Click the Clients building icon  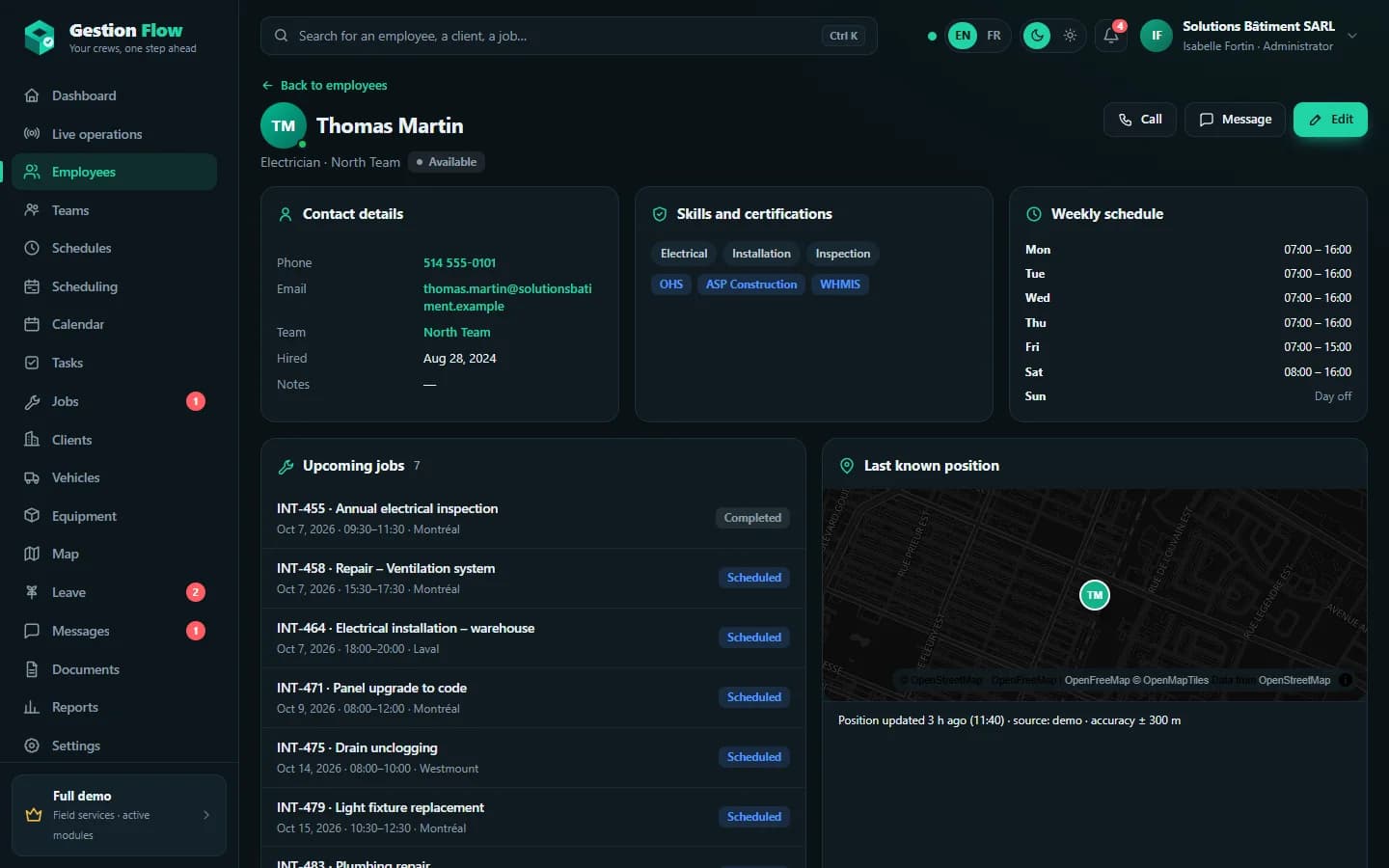(32, 440)
